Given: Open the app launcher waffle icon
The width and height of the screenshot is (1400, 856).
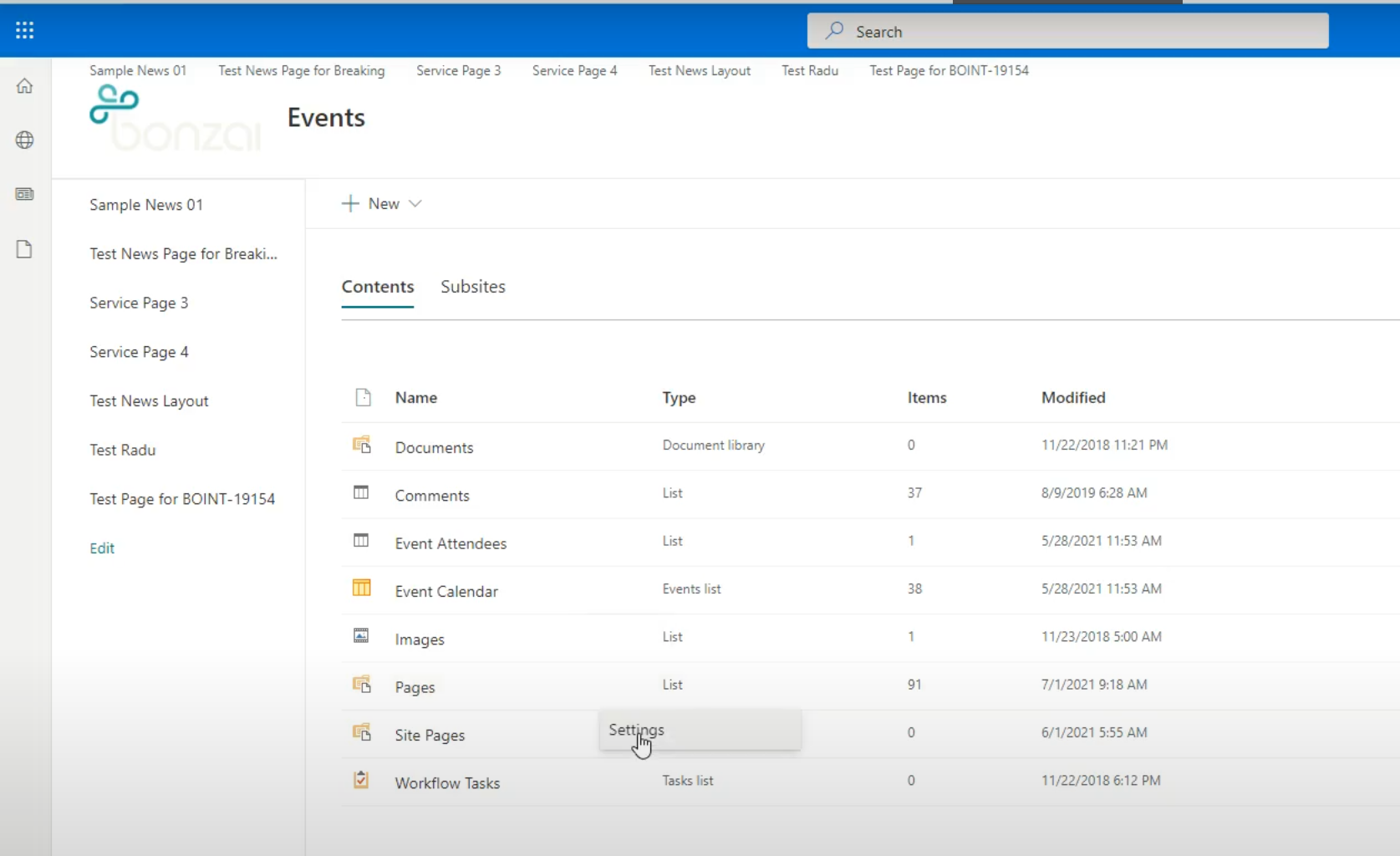Looking at the screenshot, I should [x=24, y=31].
